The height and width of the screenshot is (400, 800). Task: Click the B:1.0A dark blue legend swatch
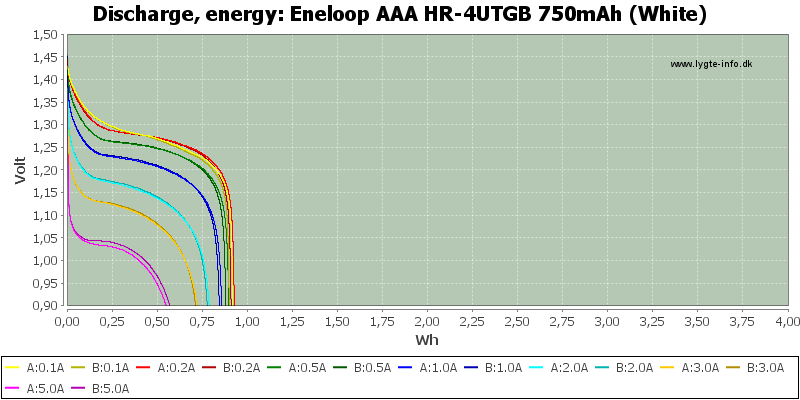[x=471, y=367]
